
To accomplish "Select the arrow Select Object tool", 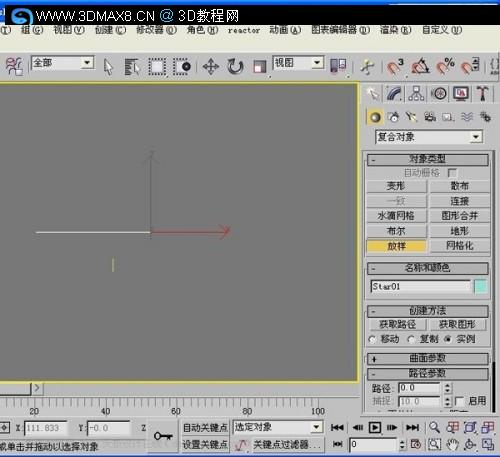I will tap(108, 67).
